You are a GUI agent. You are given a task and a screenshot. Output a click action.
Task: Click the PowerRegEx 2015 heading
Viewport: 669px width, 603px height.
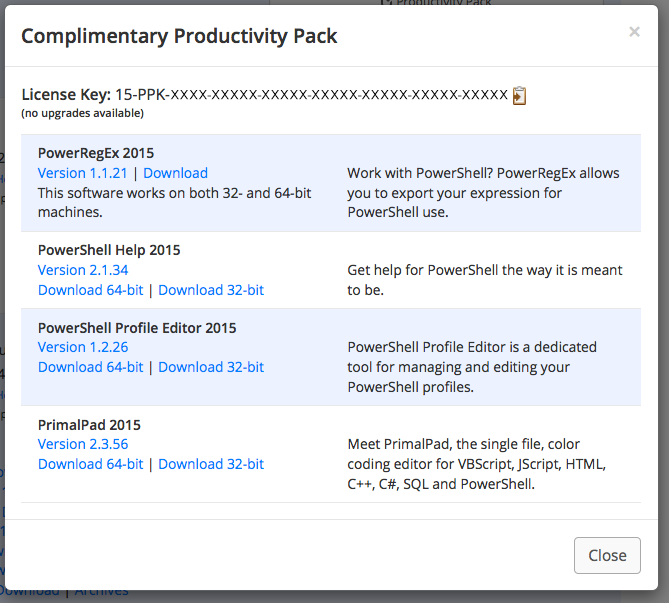point(96,153)
